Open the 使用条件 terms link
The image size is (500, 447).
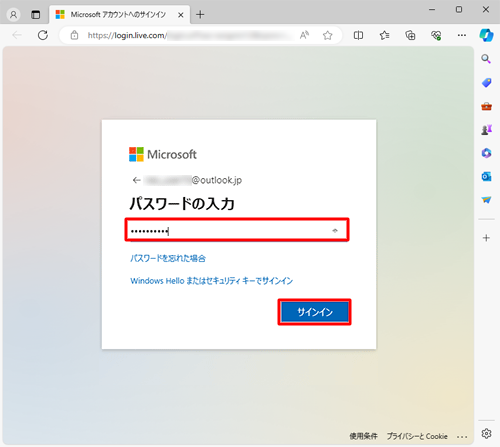pyautogui.click(x=363, y=436)
